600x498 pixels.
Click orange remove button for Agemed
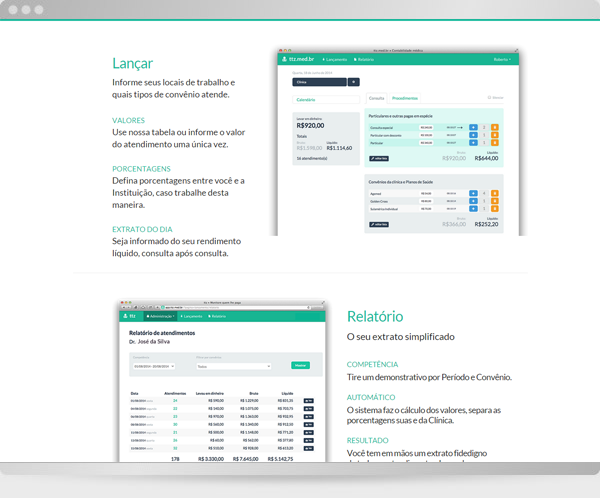pyautogui.click(x=495, y=193)
